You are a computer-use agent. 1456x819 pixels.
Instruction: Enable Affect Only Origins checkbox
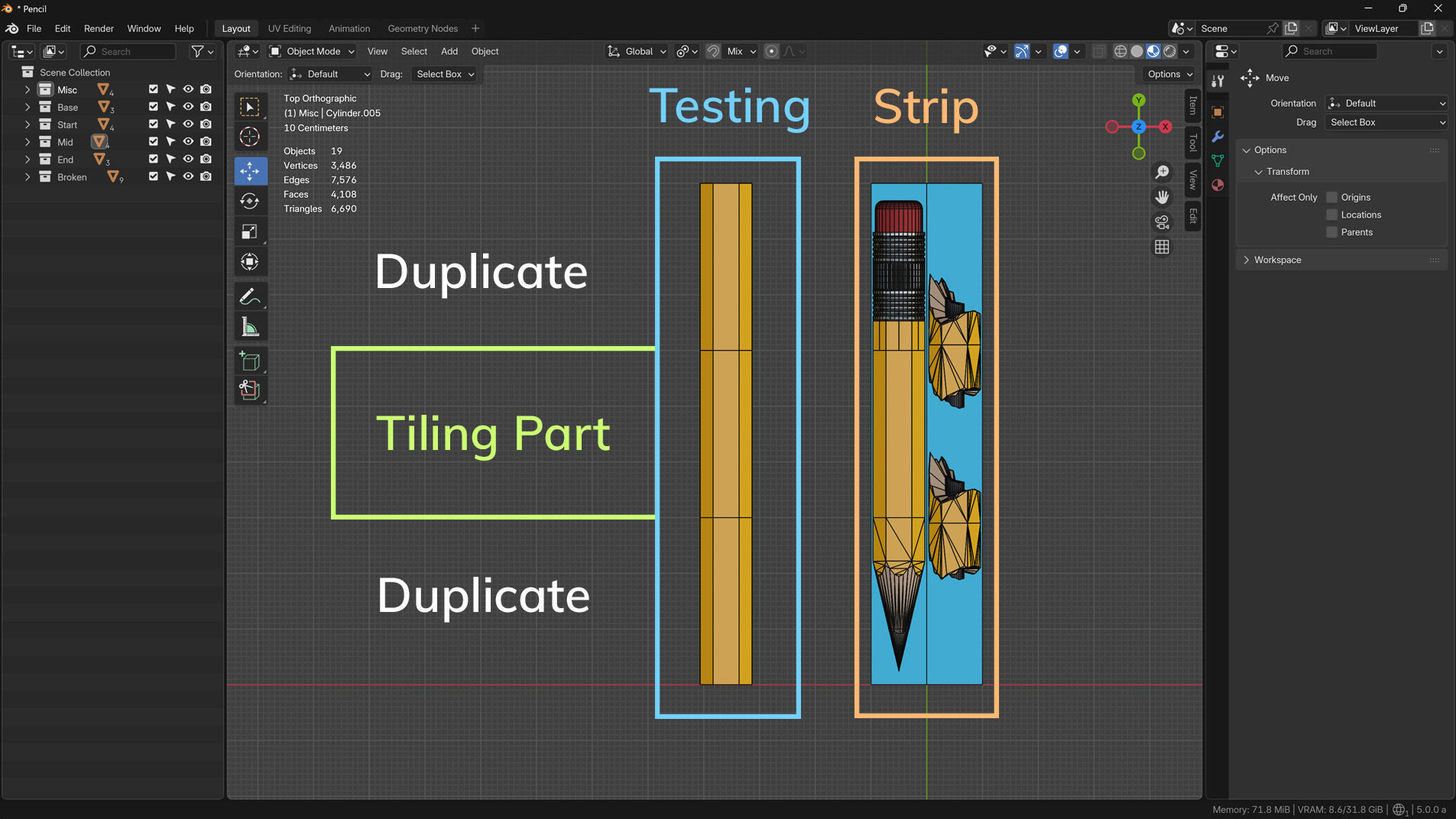tap(1331, 197)
